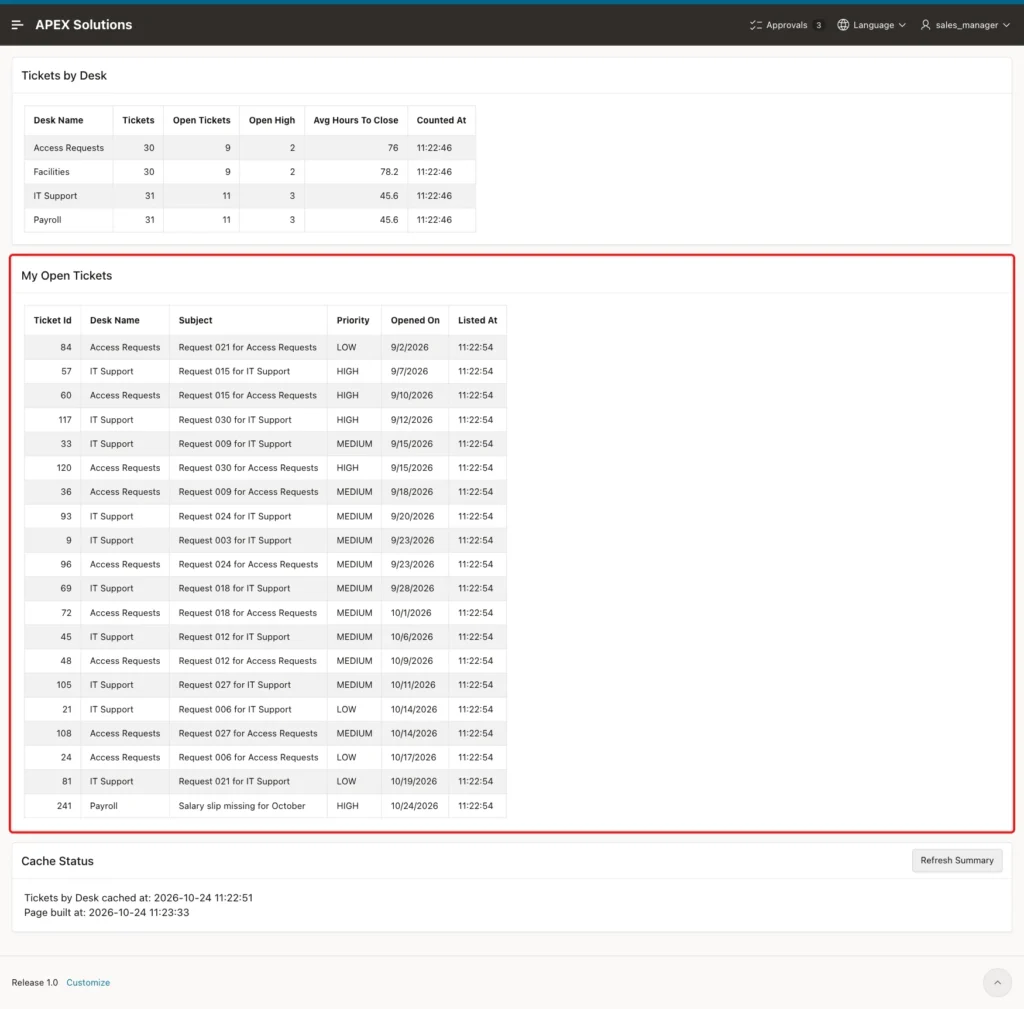Click subject Request 018 for Access Requests
The height and width of the screenshot is (1009, 1024).
point(248,613)
